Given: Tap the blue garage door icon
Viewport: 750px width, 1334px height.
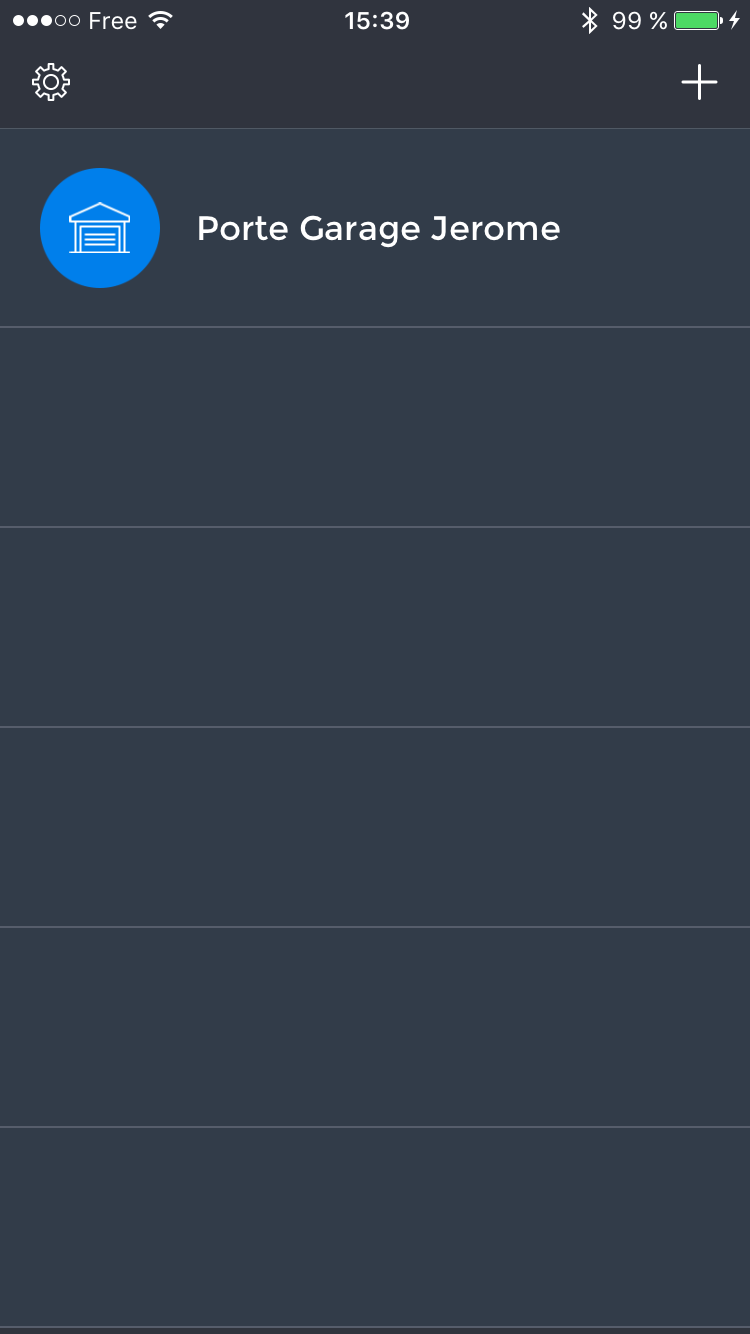Looking at the screenshot, I should pos(100,228).
